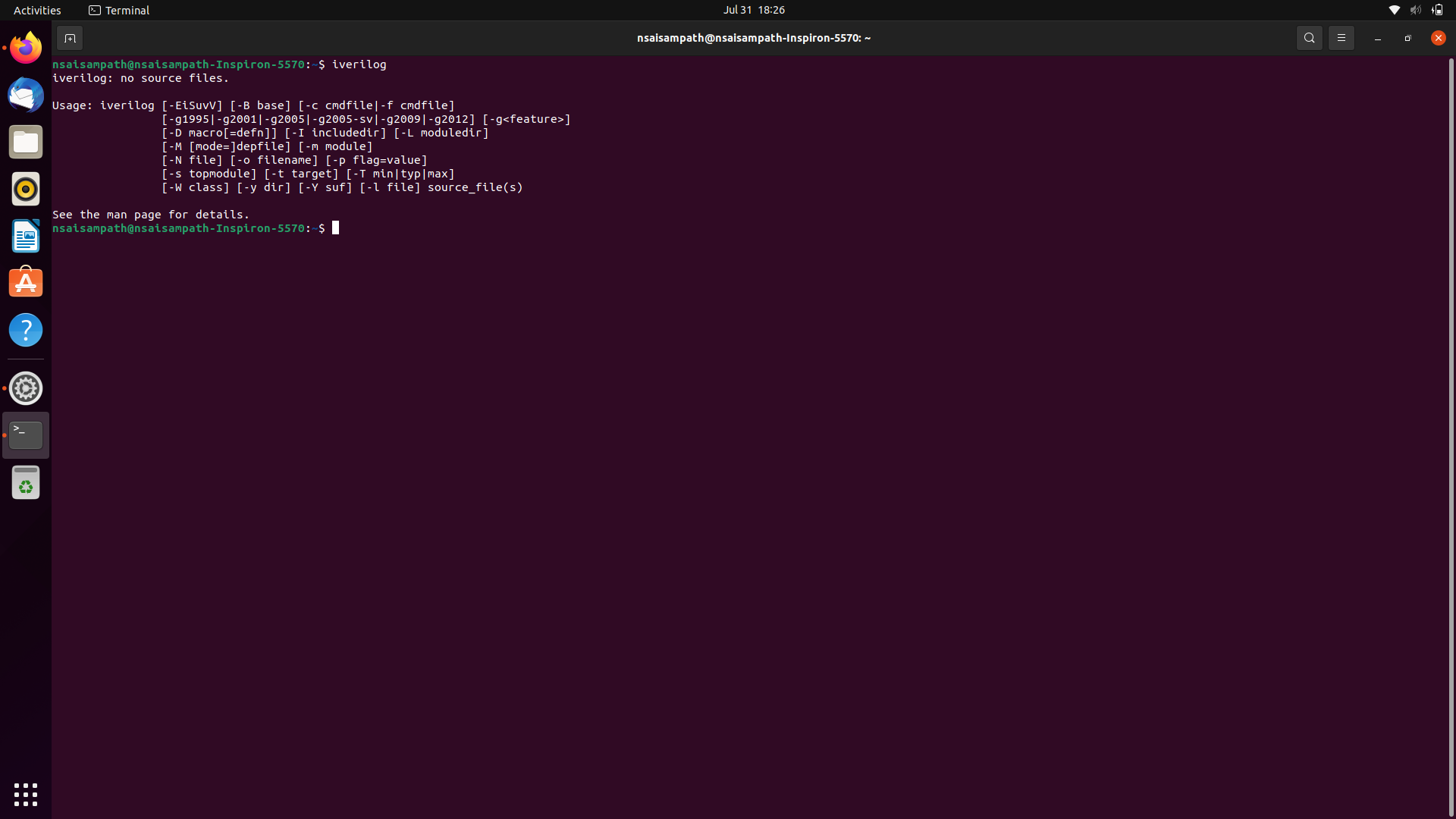Show Applications grid button
This screenshot has height=819, width=1456.
[x=26, y=794]
